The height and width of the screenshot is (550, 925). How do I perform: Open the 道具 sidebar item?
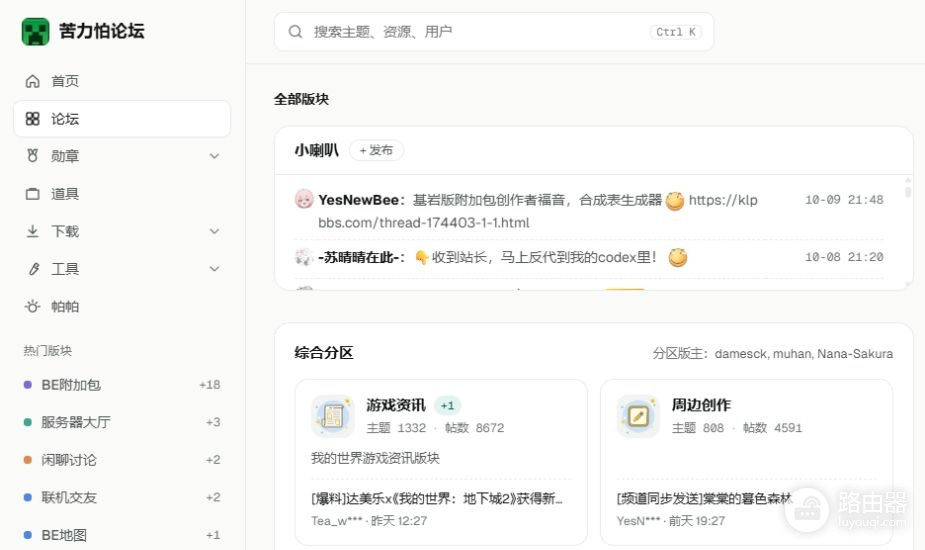pyautogui.click(x=122, y=194)
